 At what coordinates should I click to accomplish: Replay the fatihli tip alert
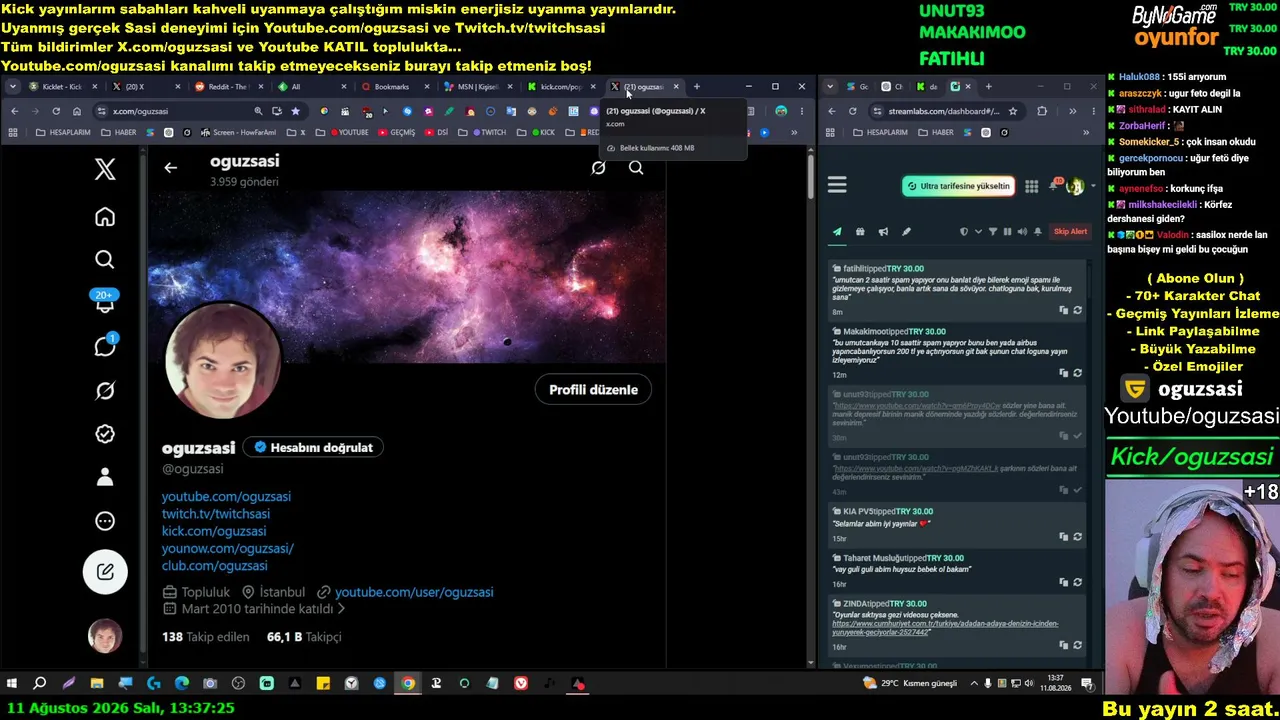(1077, 310)
